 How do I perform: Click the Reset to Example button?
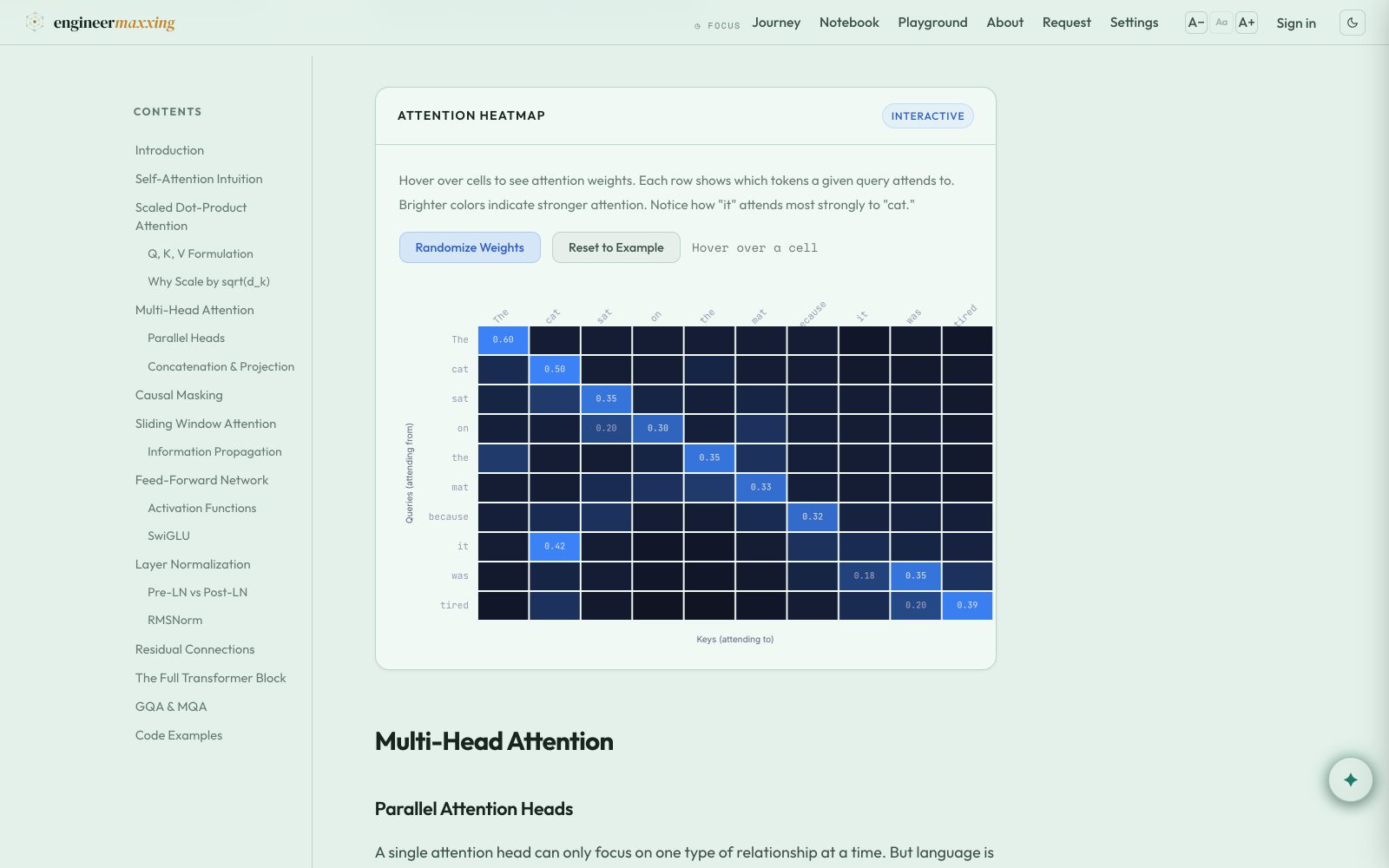click(x=616, y=247)
